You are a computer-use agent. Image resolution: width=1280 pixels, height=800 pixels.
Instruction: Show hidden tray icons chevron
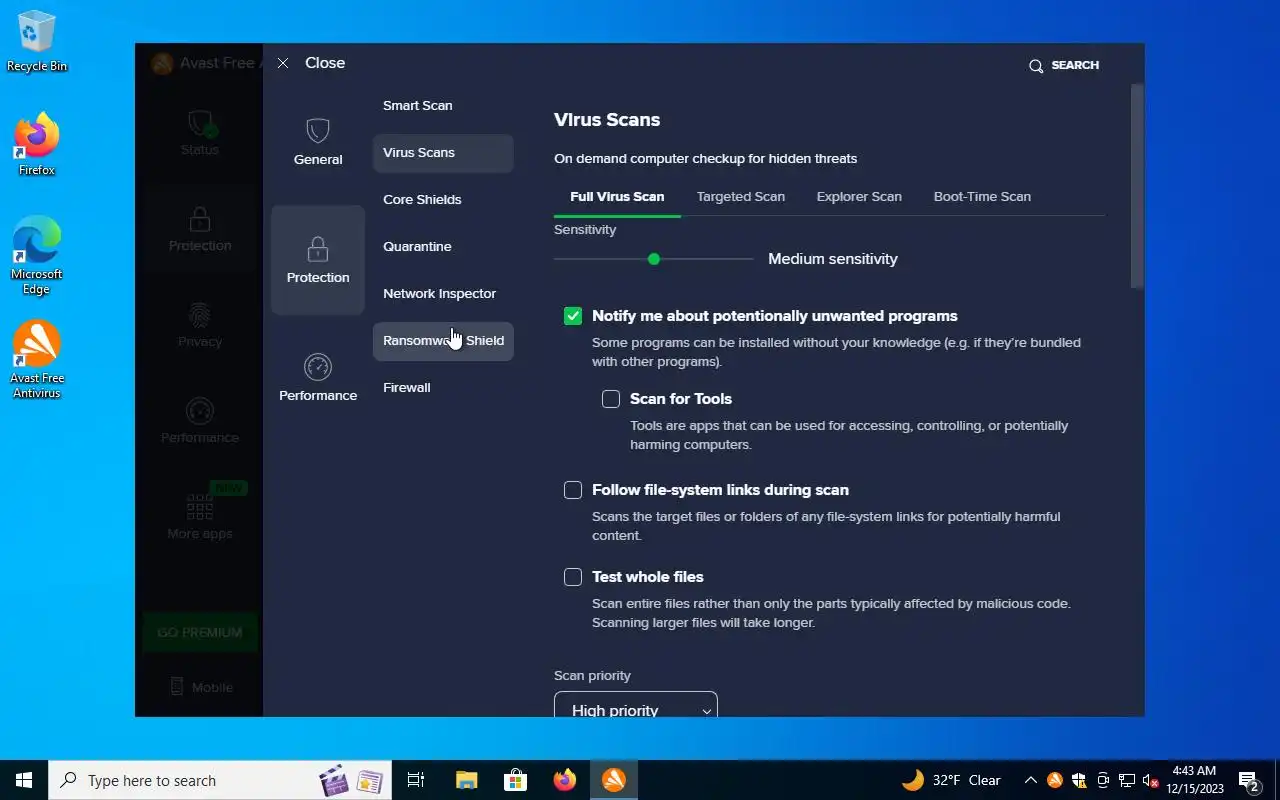pos(1030,780)
